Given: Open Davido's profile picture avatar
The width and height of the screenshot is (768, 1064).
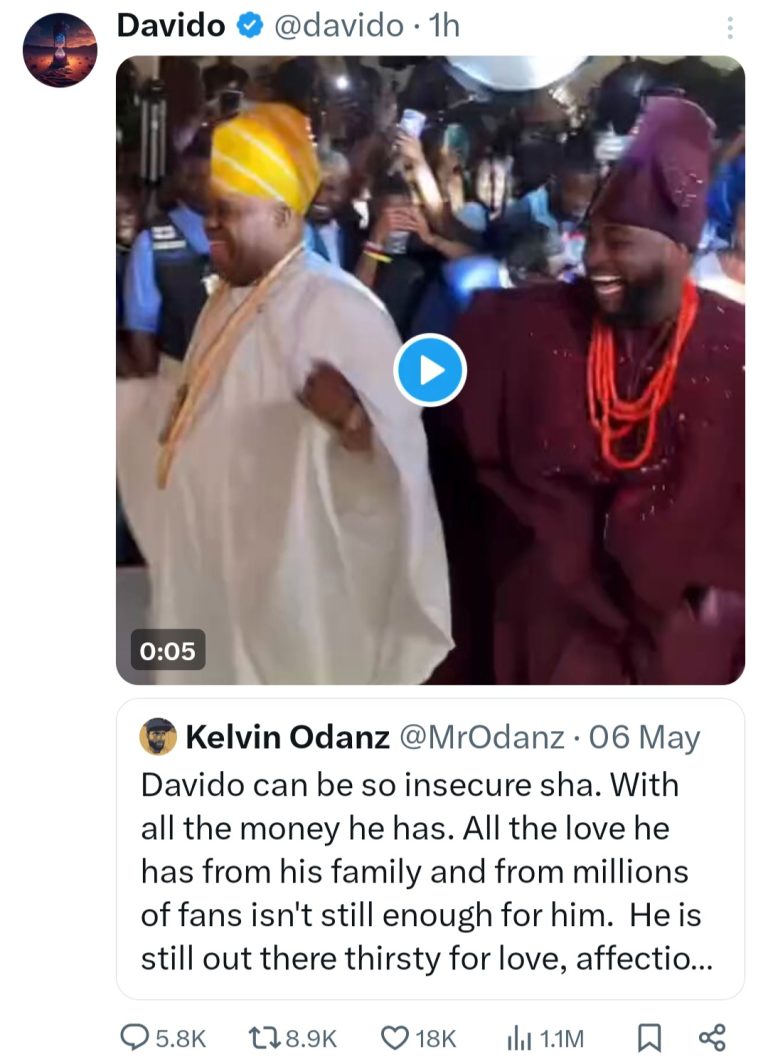Looking at the screenshot, I should tap(60, 50).
